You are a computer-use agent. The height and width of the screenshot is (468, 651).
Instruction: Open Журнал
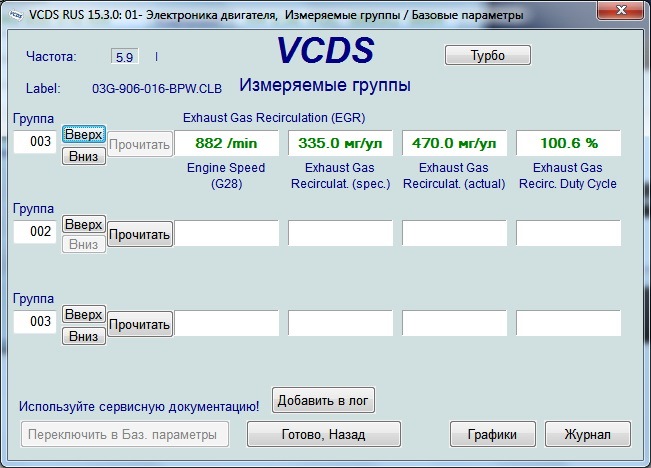588,434
